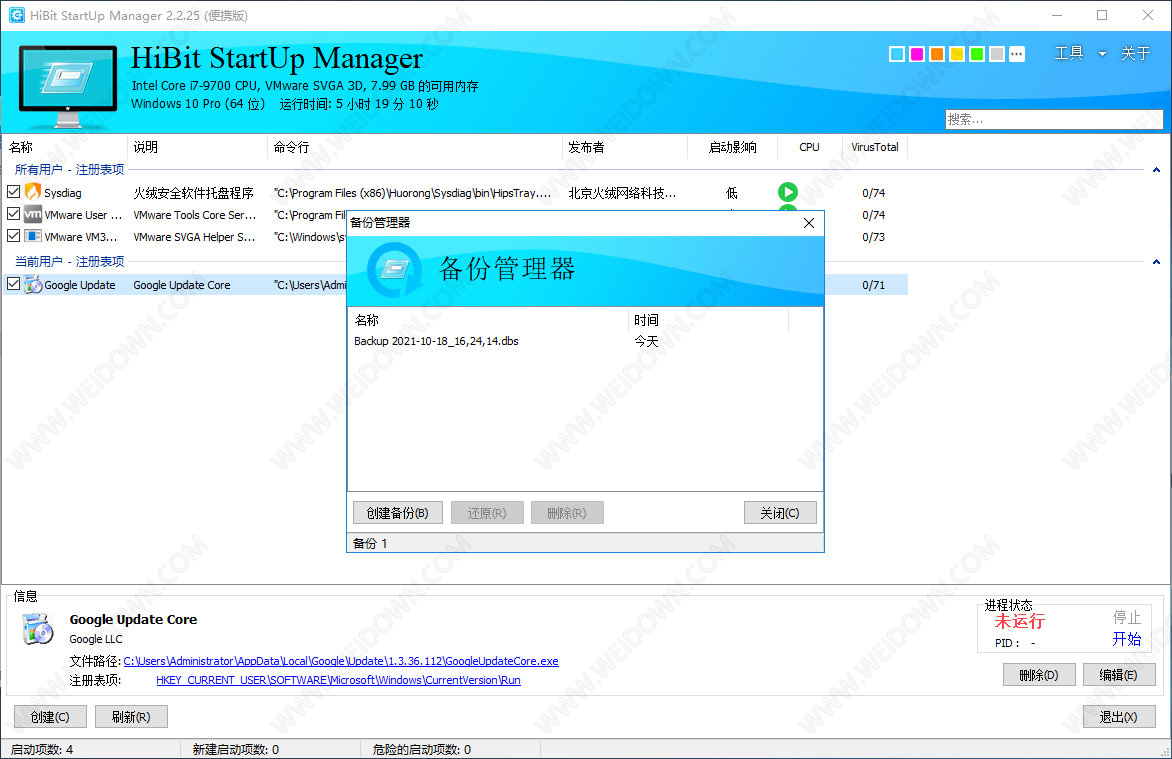1172x759 pixels.
Task: Open more theme colors via ellipsis swatch
Action: [1017, 54]
